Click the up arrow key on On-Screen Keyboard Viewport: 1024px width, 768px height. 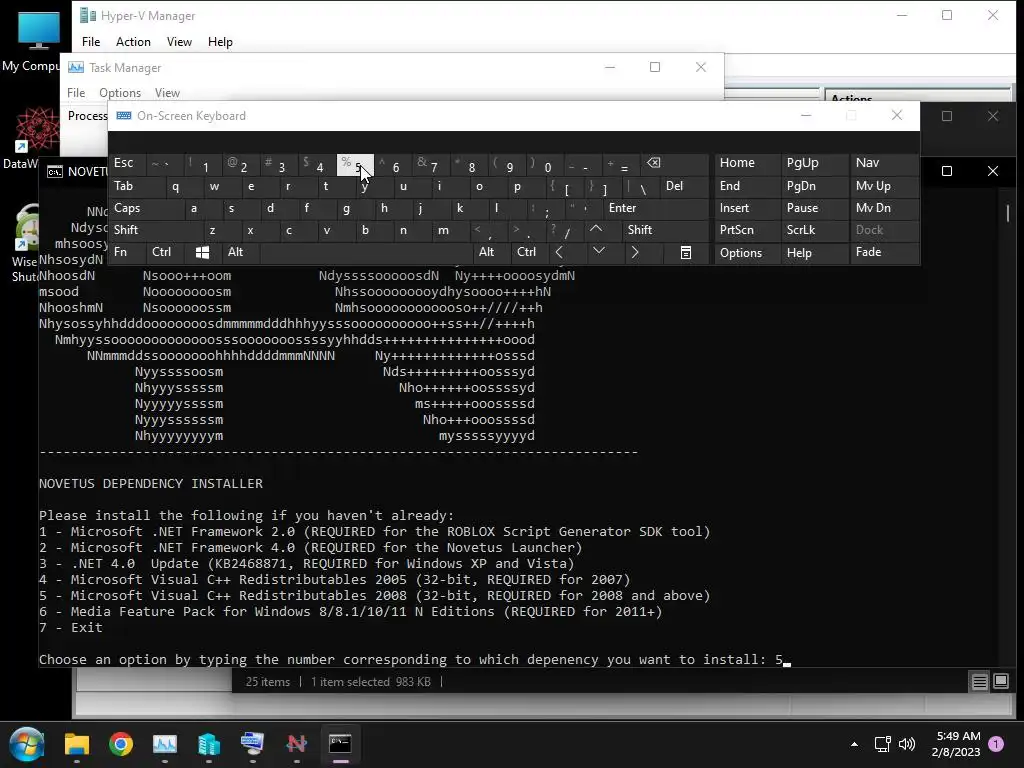click(x=596, y=230)
